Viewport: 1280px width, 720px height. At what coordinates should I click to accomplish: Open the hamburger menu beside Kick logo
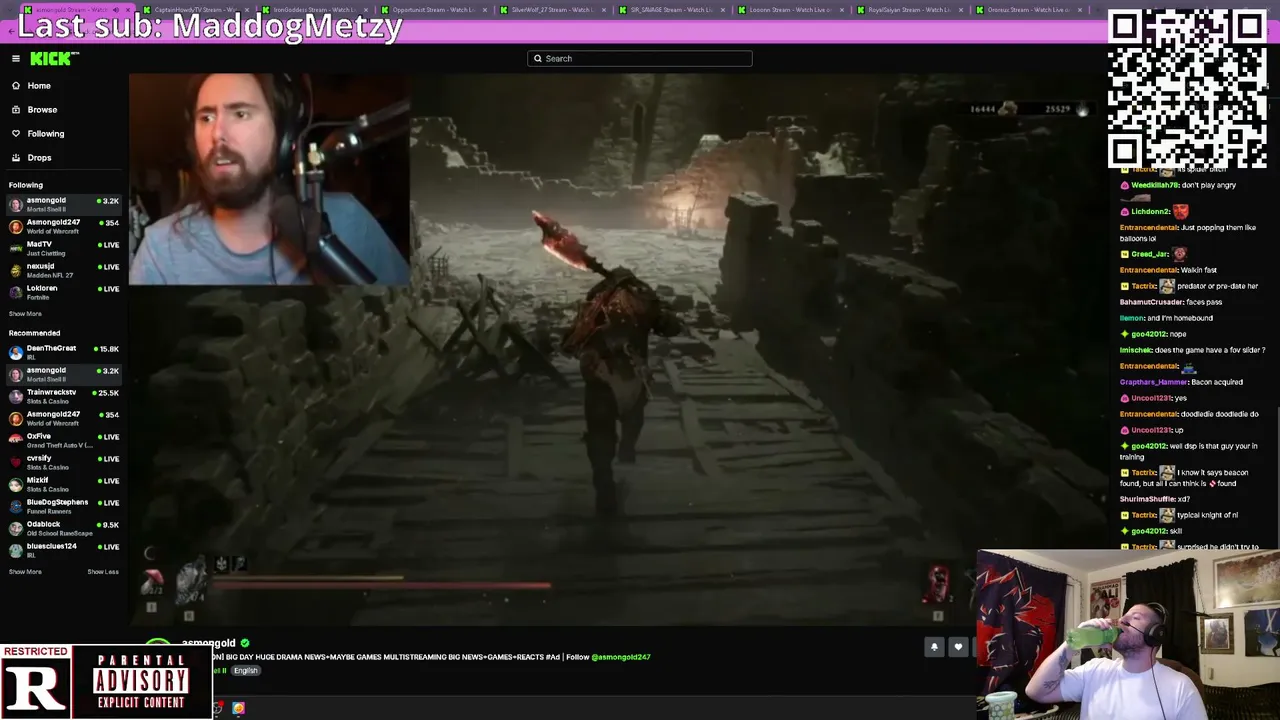click(16, 58)
